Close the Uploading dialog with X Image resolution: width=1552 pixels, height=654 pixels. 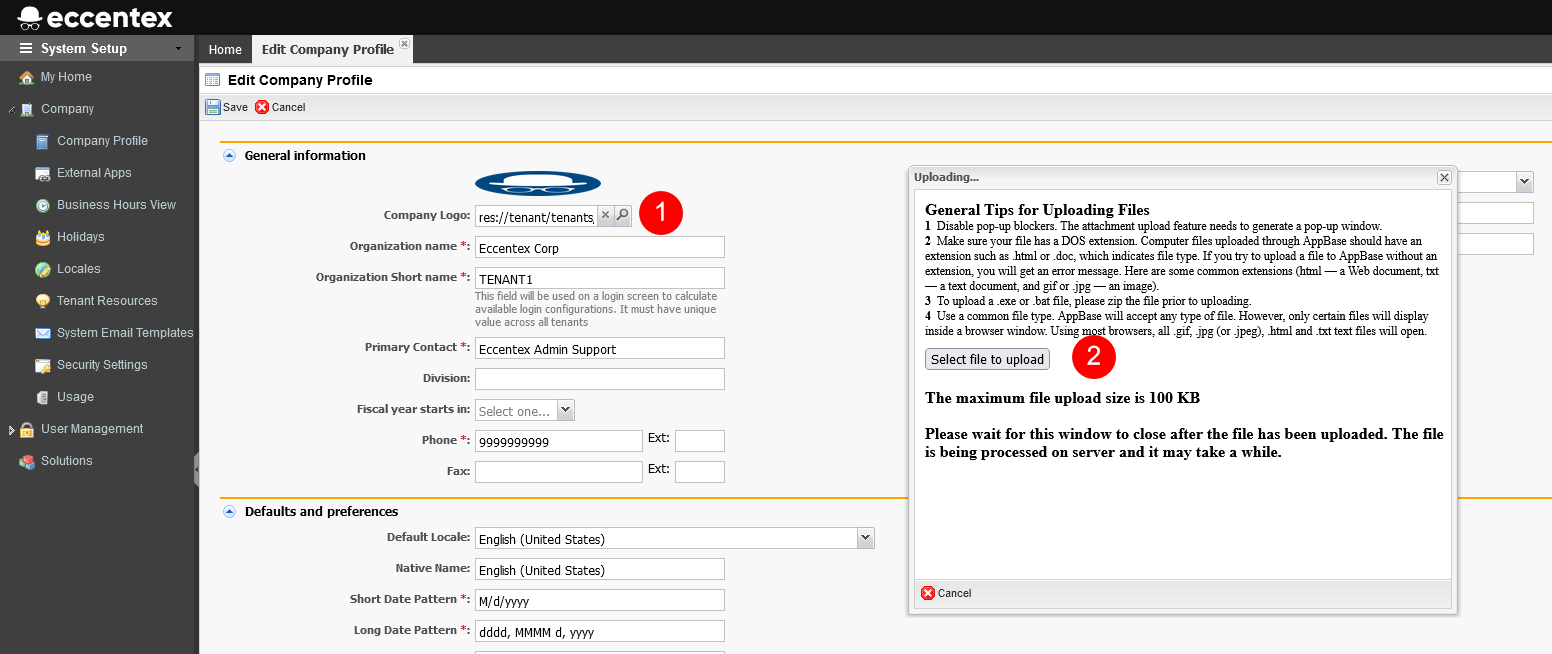(x=1444, y=177)
